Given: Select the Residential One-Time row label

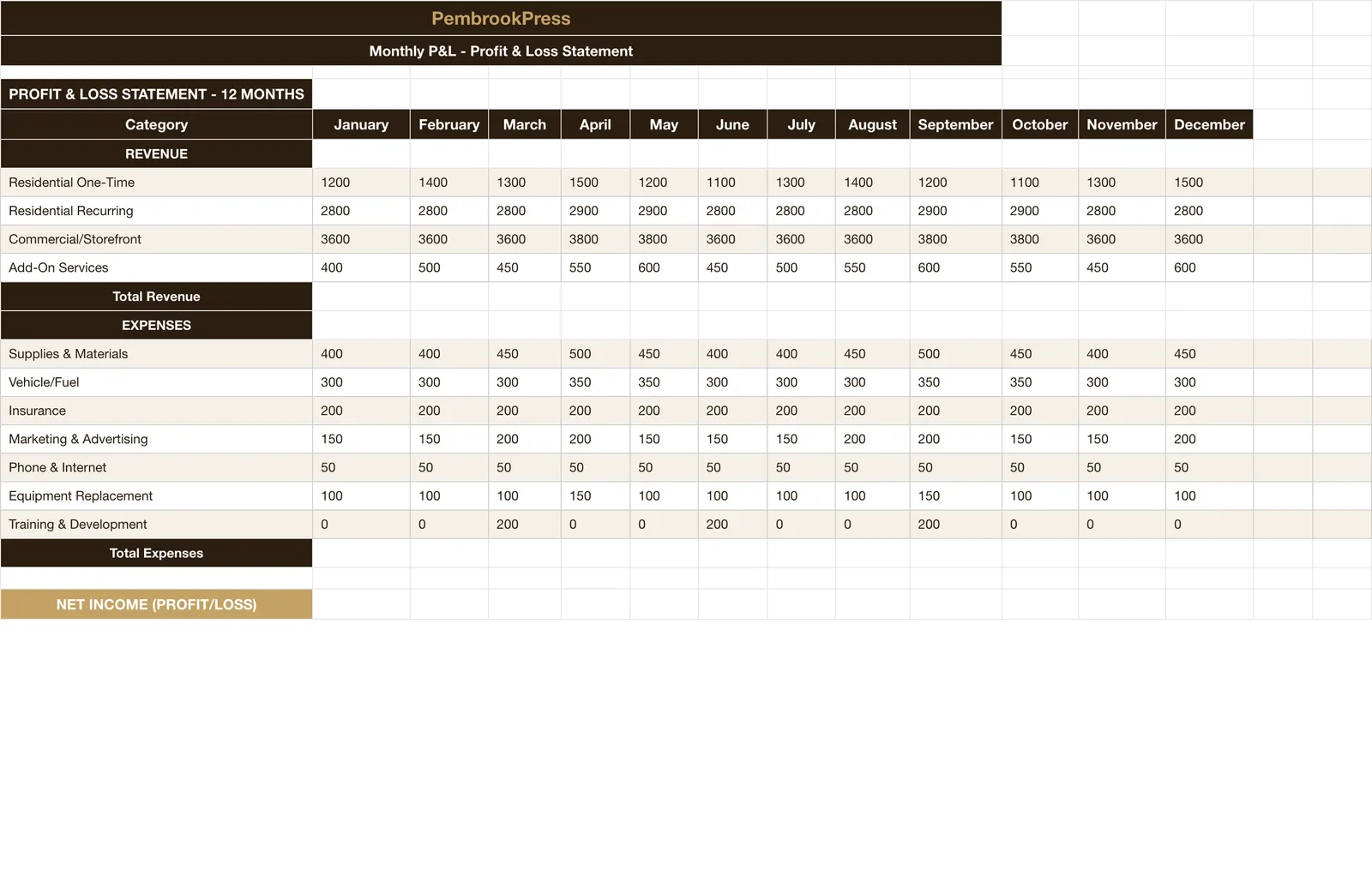Looking at the screenshot, I should (156, 182).
